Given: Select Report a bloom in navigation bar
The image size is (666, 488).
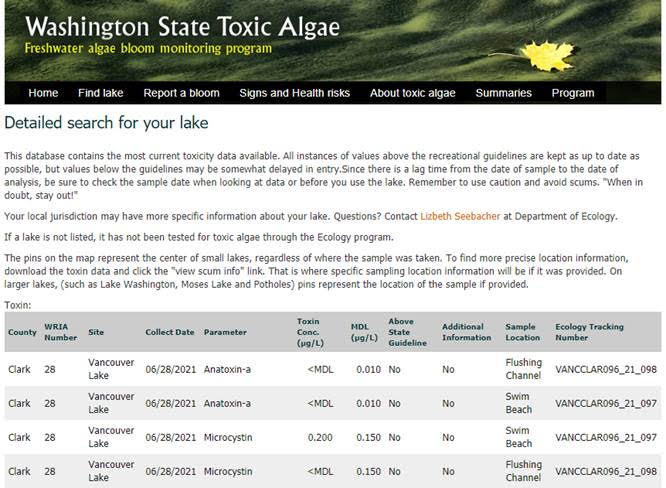Looking at the screenshot, I should [x=181, y=93].
